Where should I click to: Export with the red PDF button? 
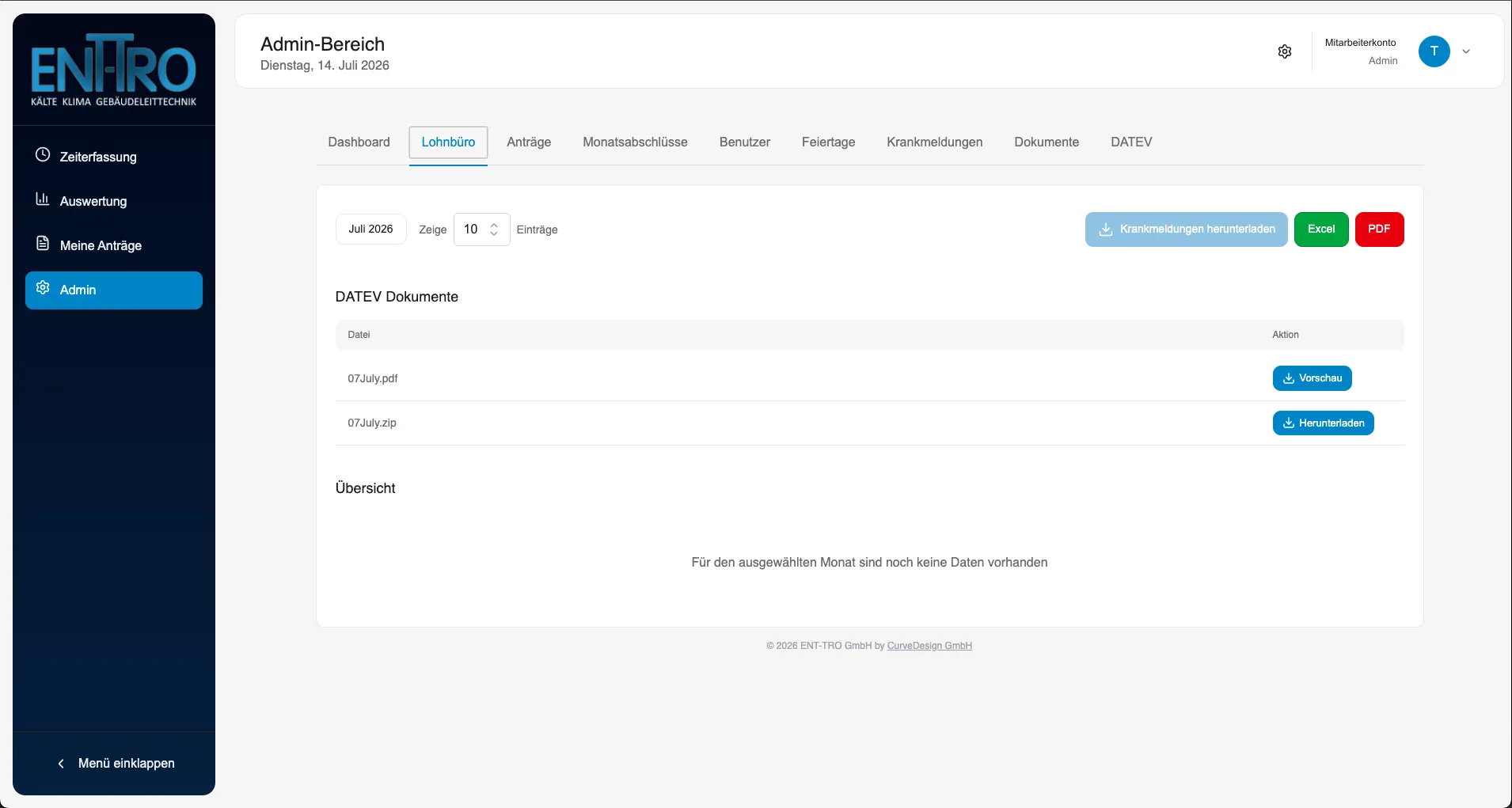pyautogui.click(x=1379, y=230)
